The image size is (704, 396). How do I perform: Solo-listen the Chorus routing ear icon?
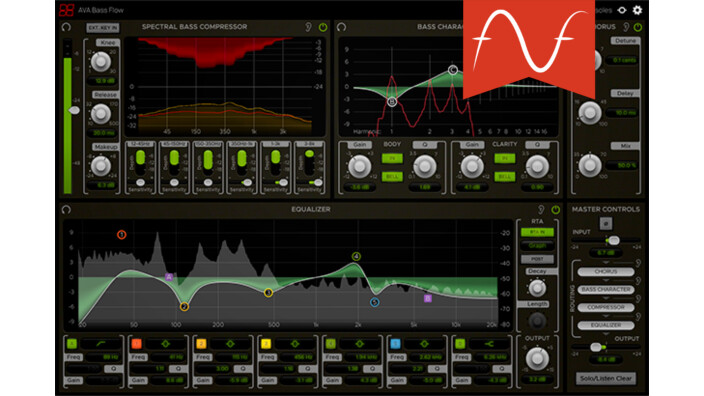tap(638, 264)
